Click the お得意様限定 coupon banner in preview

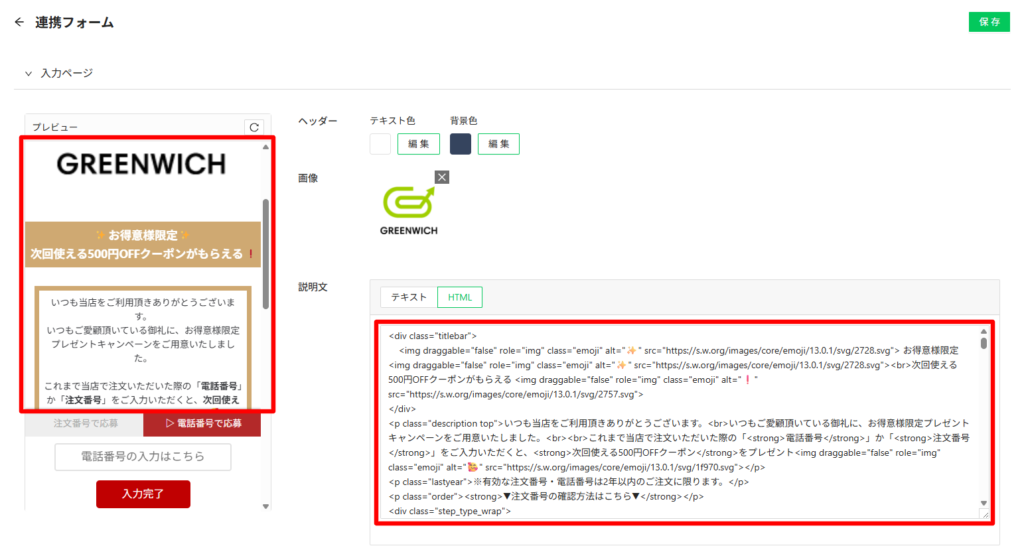[142, 244]
